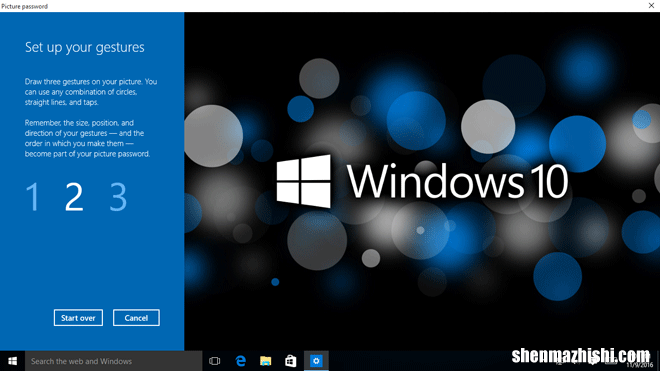Viewport: 660px width, 371px height.
Task: Select gesture number 2 indicator
Action: tap(74, 196)
